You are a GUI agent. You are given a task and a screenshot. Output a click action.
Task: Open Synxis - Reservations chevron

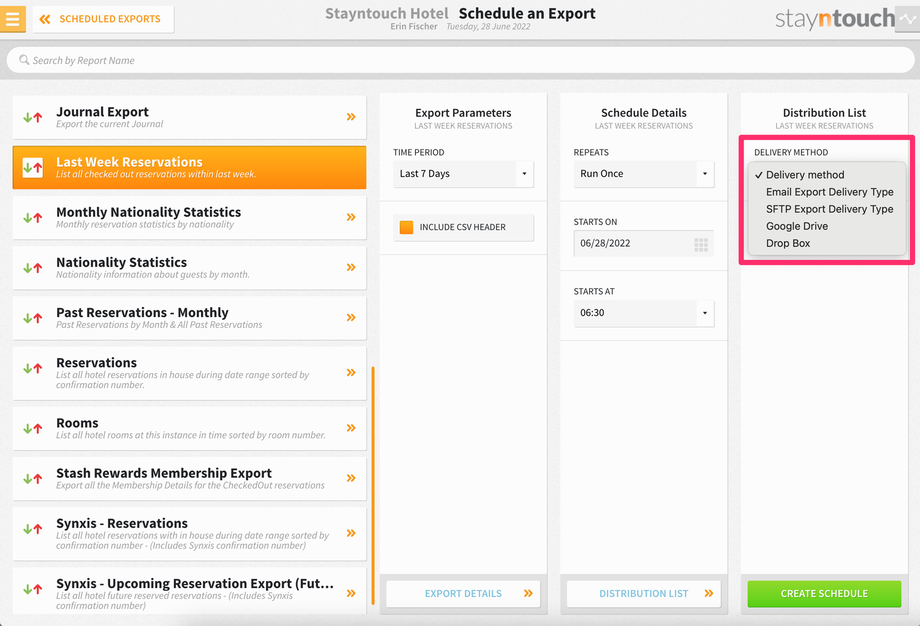351,533
